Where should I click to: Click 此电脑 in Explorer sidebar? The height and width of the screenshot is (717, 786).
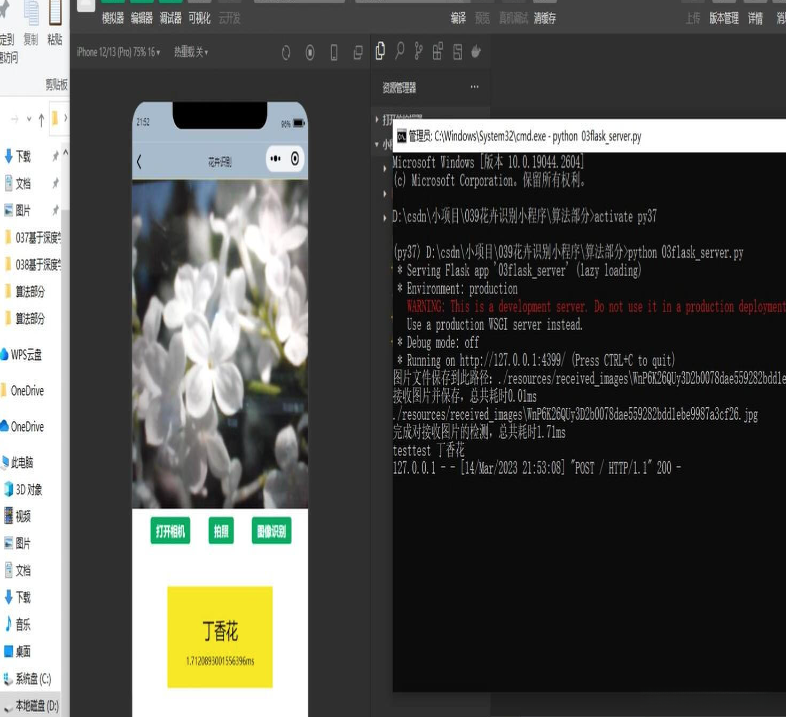point(18,462)
